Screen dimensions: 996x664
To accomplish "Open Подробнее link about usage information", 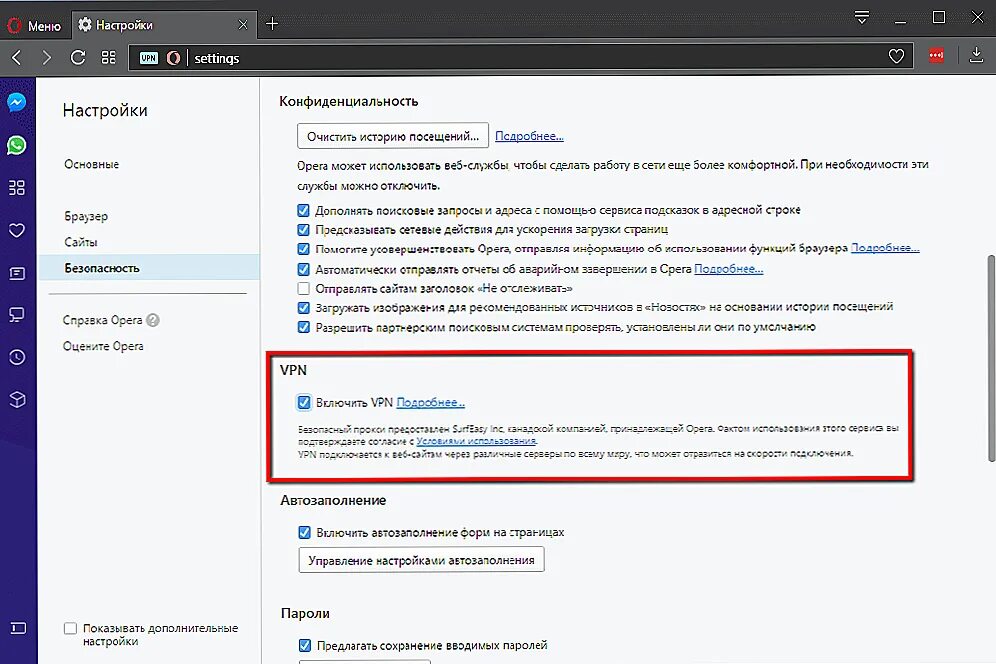I will click(x=885, y=248).
